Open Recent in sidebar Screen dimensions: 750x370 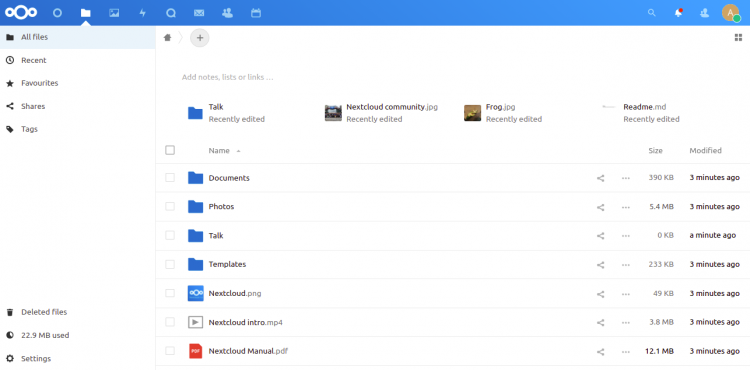click(77, 60)
